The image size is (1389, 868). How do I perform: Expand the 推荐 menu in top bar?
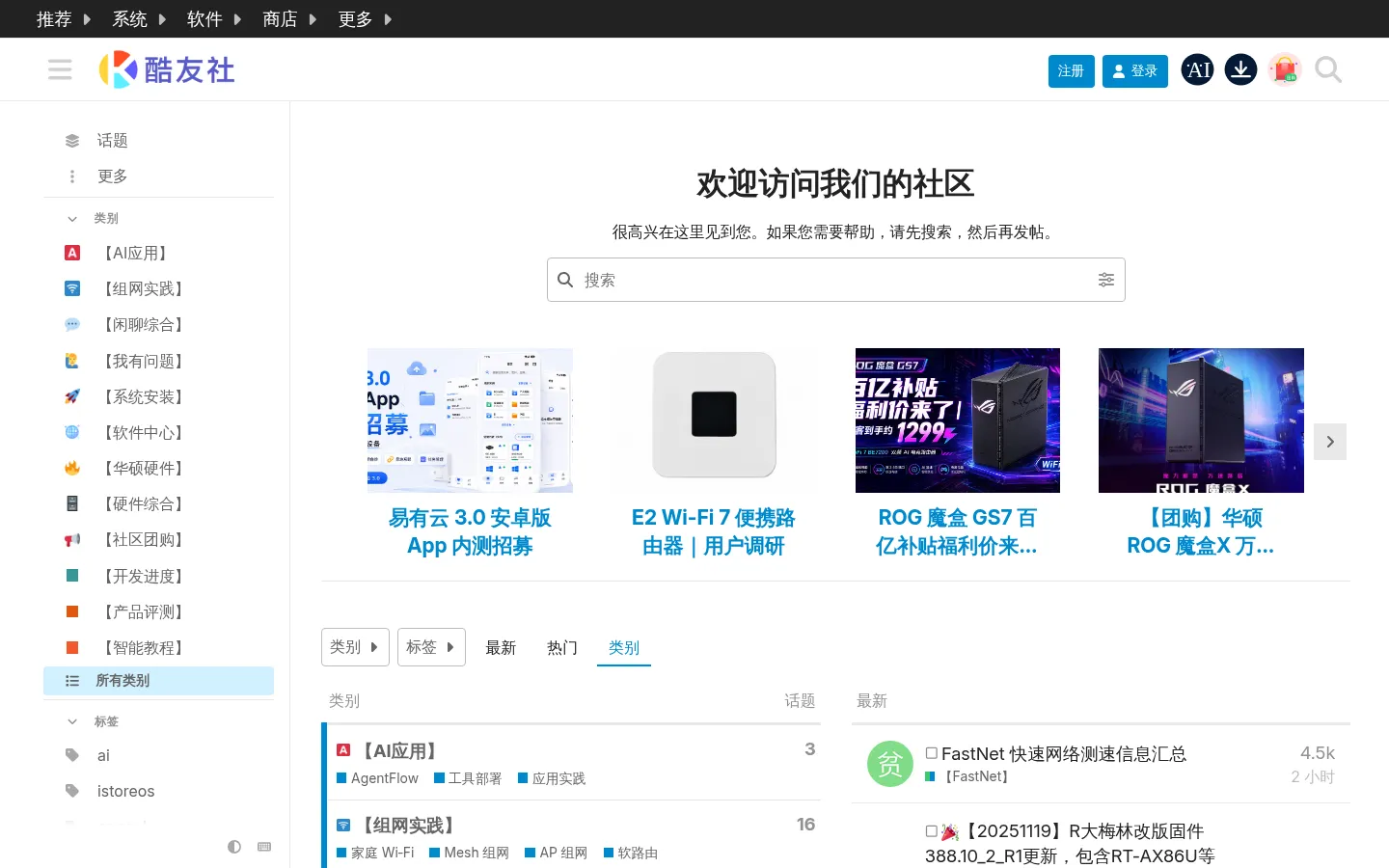click(64, 19)
